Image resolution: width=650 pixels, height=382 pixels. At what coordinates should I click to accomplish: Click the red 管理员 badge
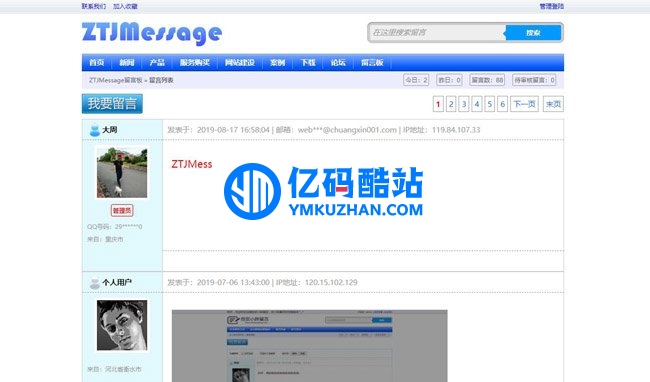point(122,210)
